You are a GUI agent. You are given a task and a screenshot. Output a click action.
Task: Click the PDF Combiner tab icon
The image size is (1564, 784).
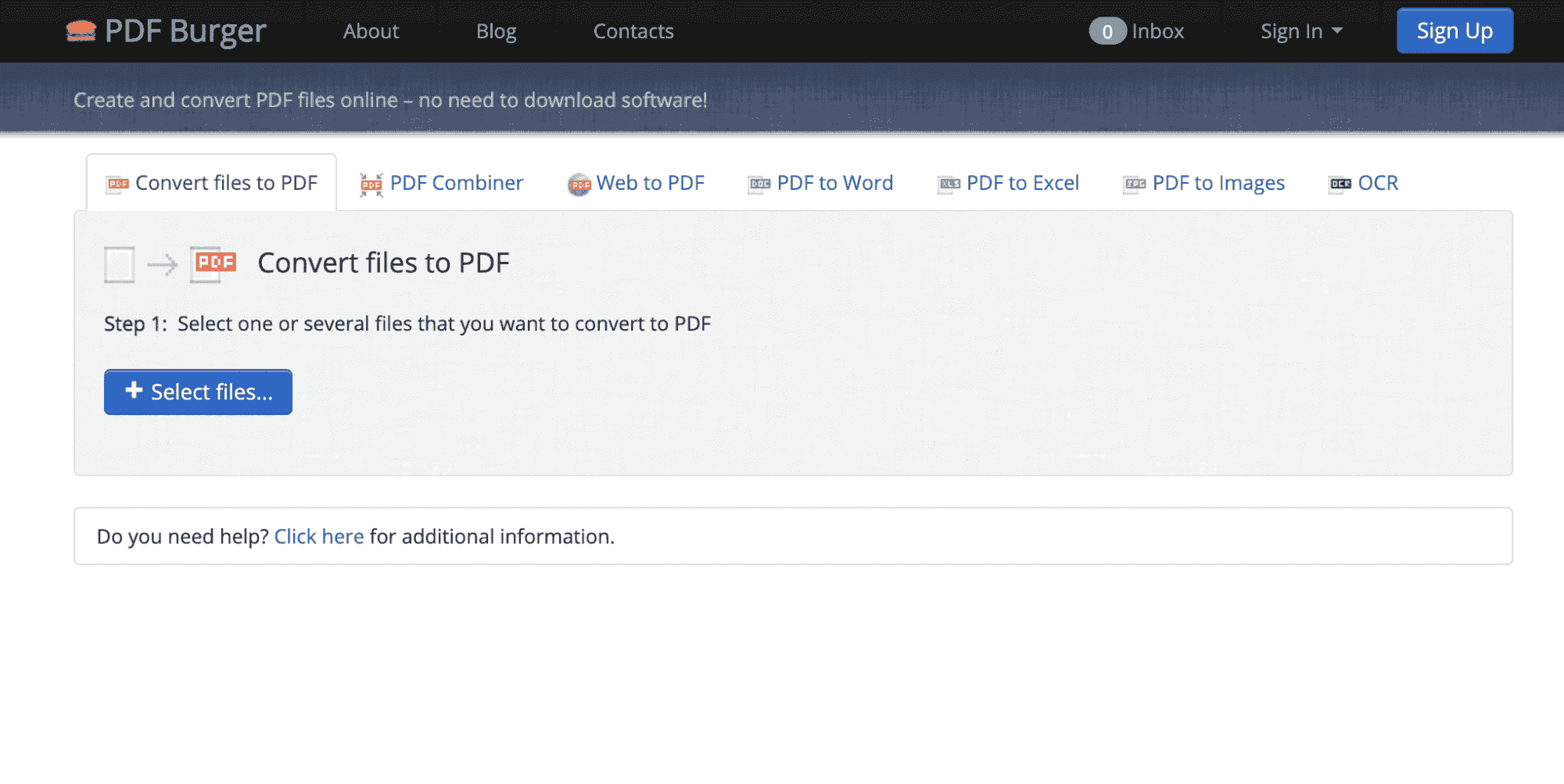coord(371,184)
